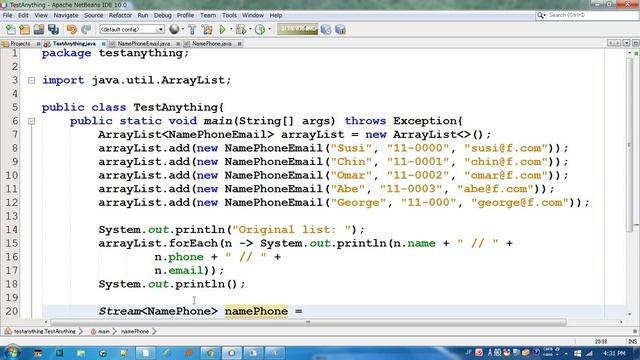Run the project with green arrow

point(222,29)
